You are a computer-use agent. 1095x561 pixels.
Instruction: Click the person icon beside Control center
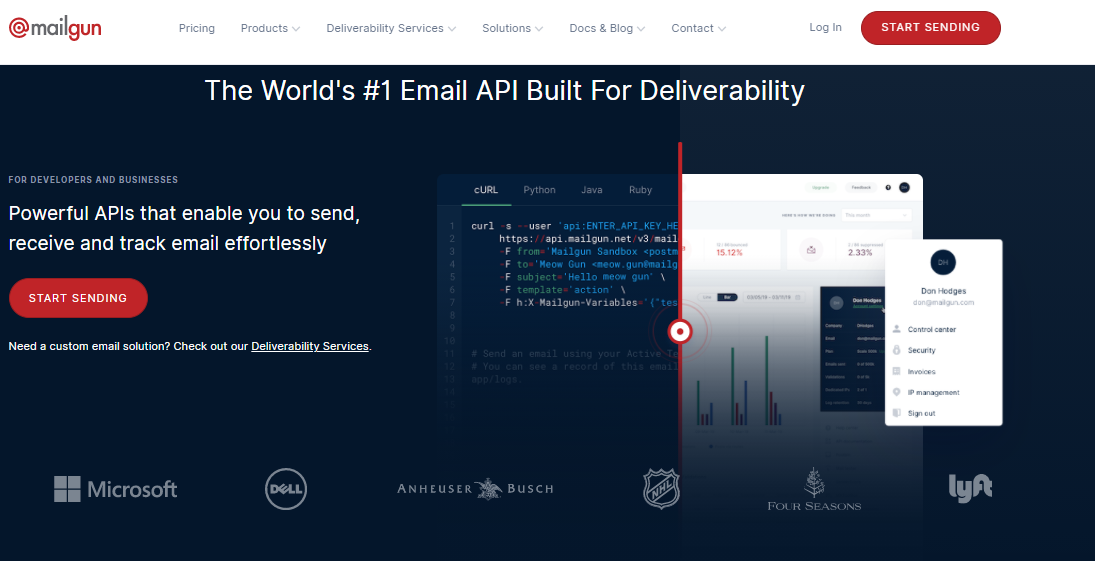click(897, 329)
